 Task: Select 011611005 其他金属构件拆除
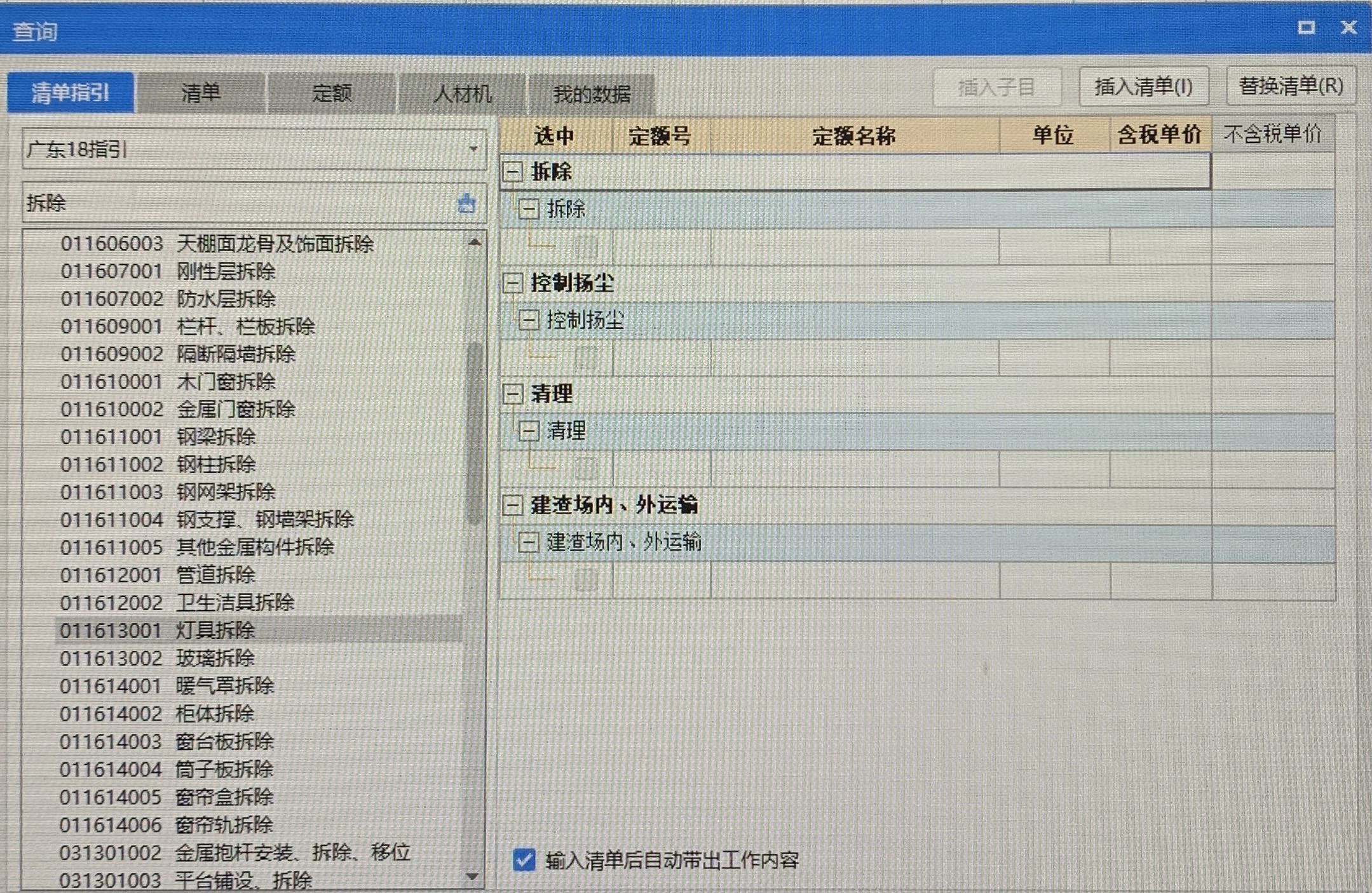[x=197, y=547]
